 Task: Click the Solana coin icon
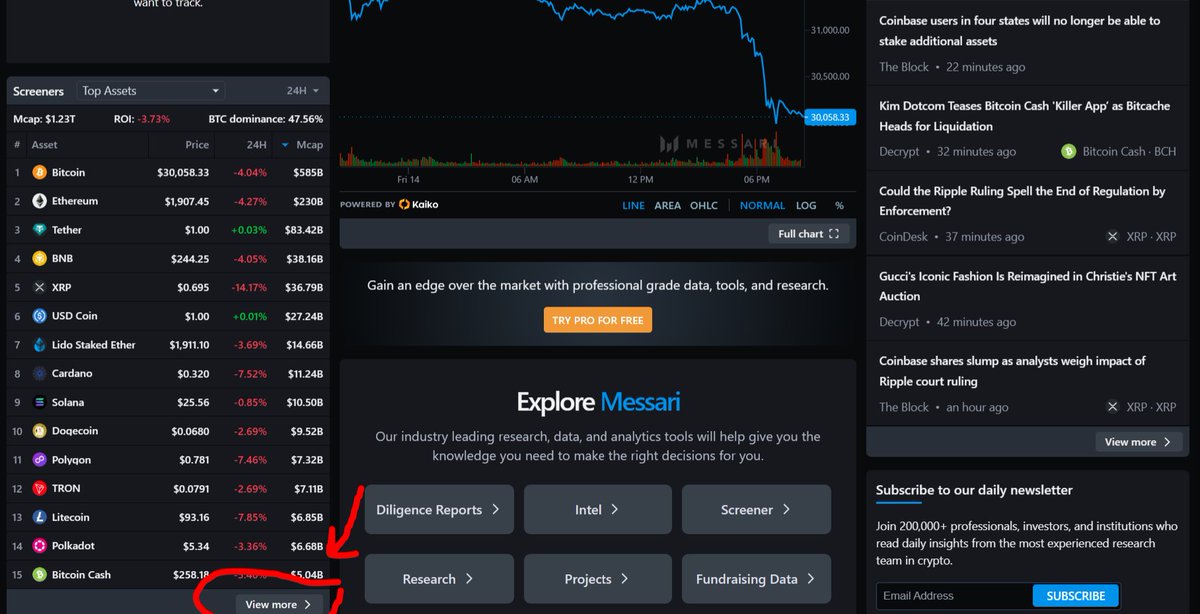point(39,402)
